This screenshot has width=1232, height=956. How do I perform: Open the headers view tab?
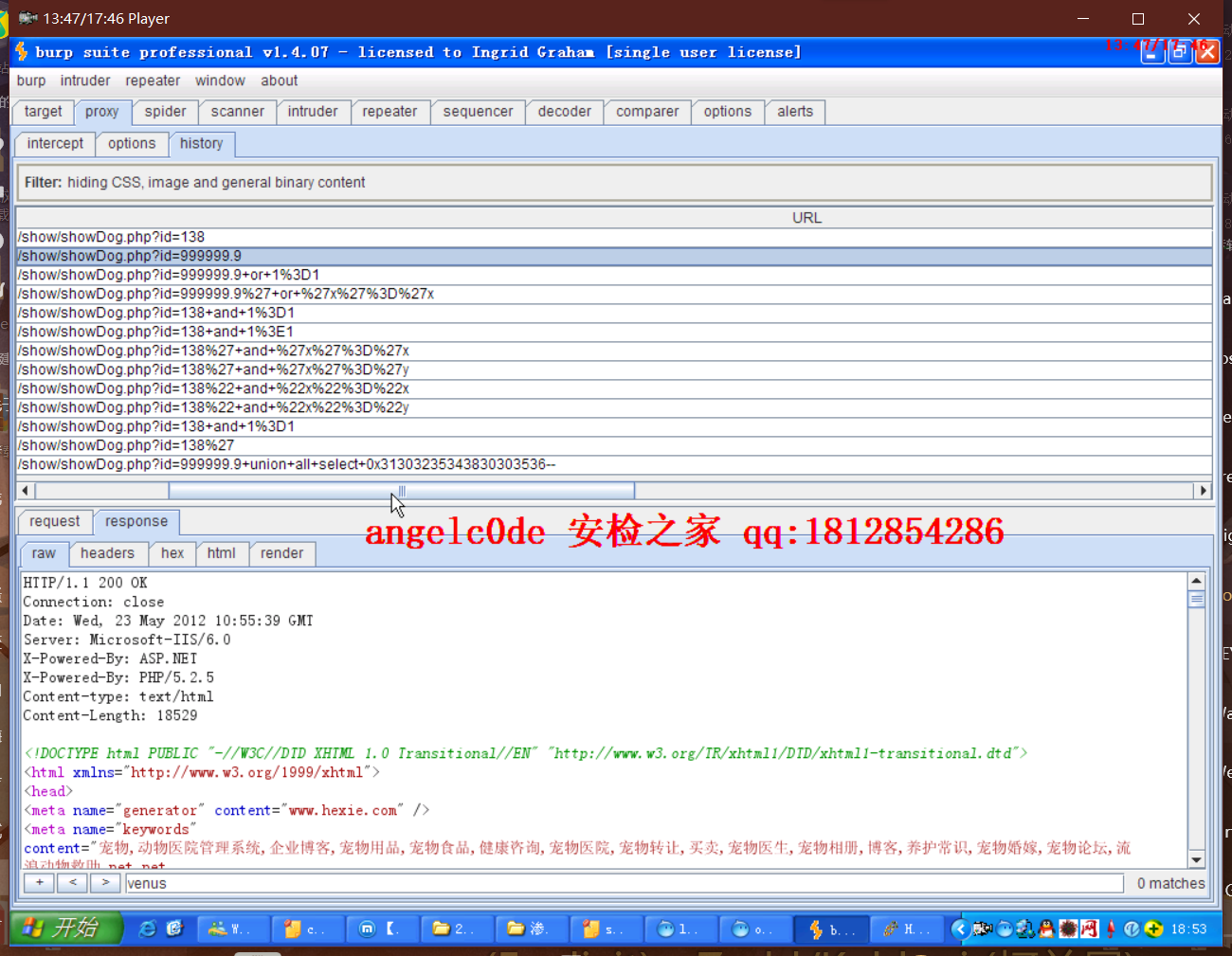coord(108,553)
